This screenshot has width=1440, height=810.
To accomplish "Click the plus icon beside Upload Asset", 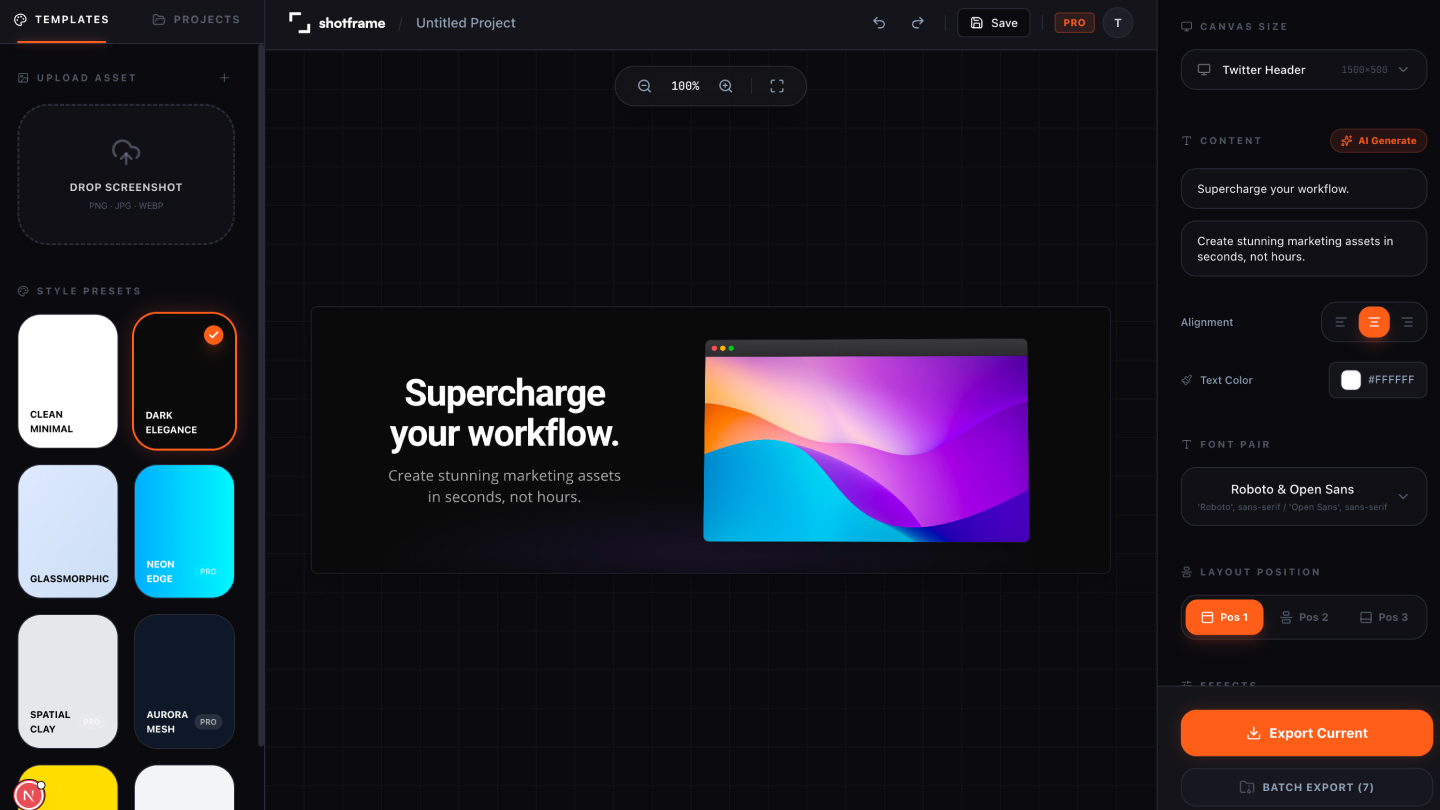I will tap(225, 78).
